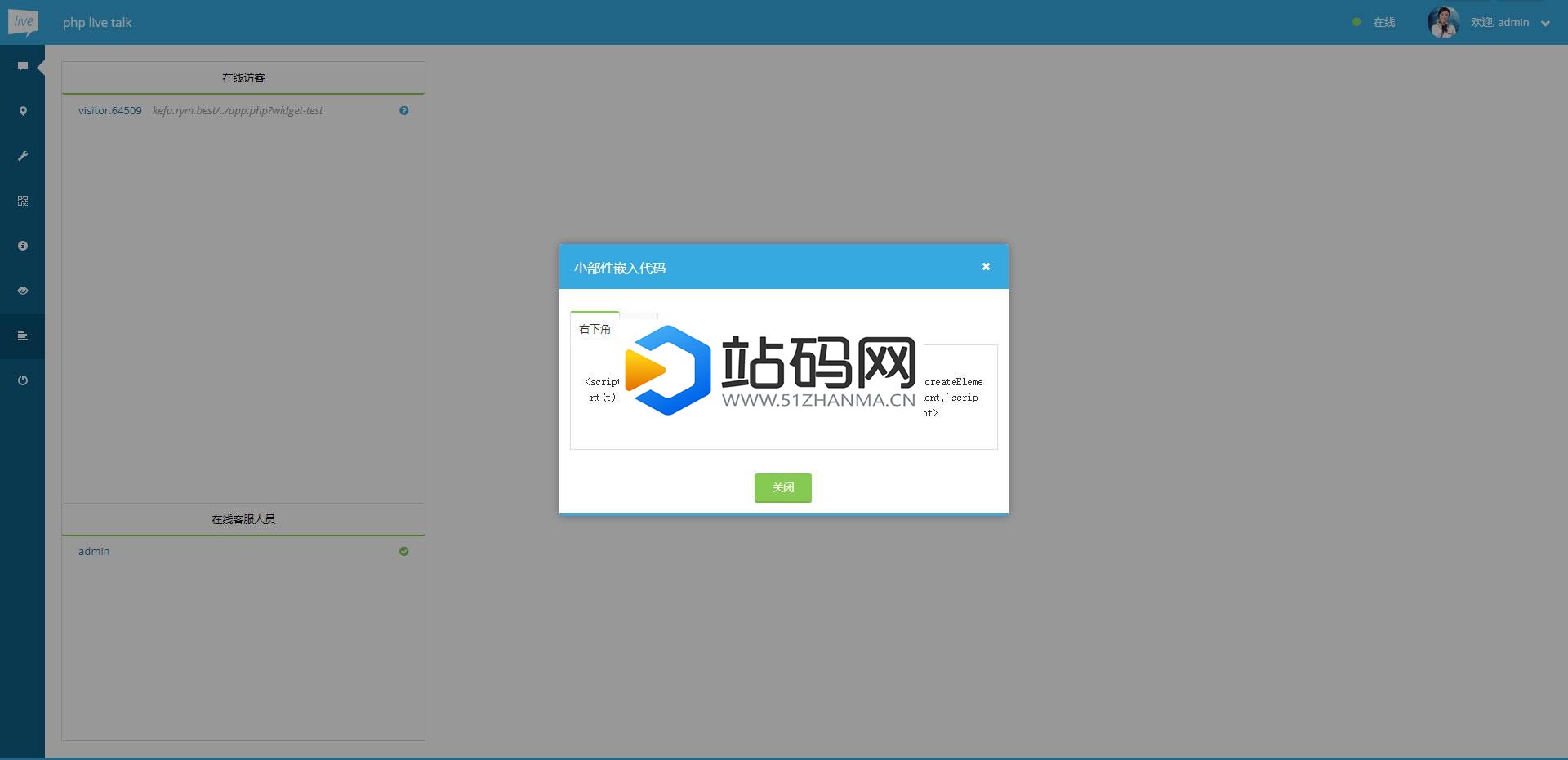Click the kefu.rym.best widget-test URL
The image size is (1568, 760).
point(238,111)
